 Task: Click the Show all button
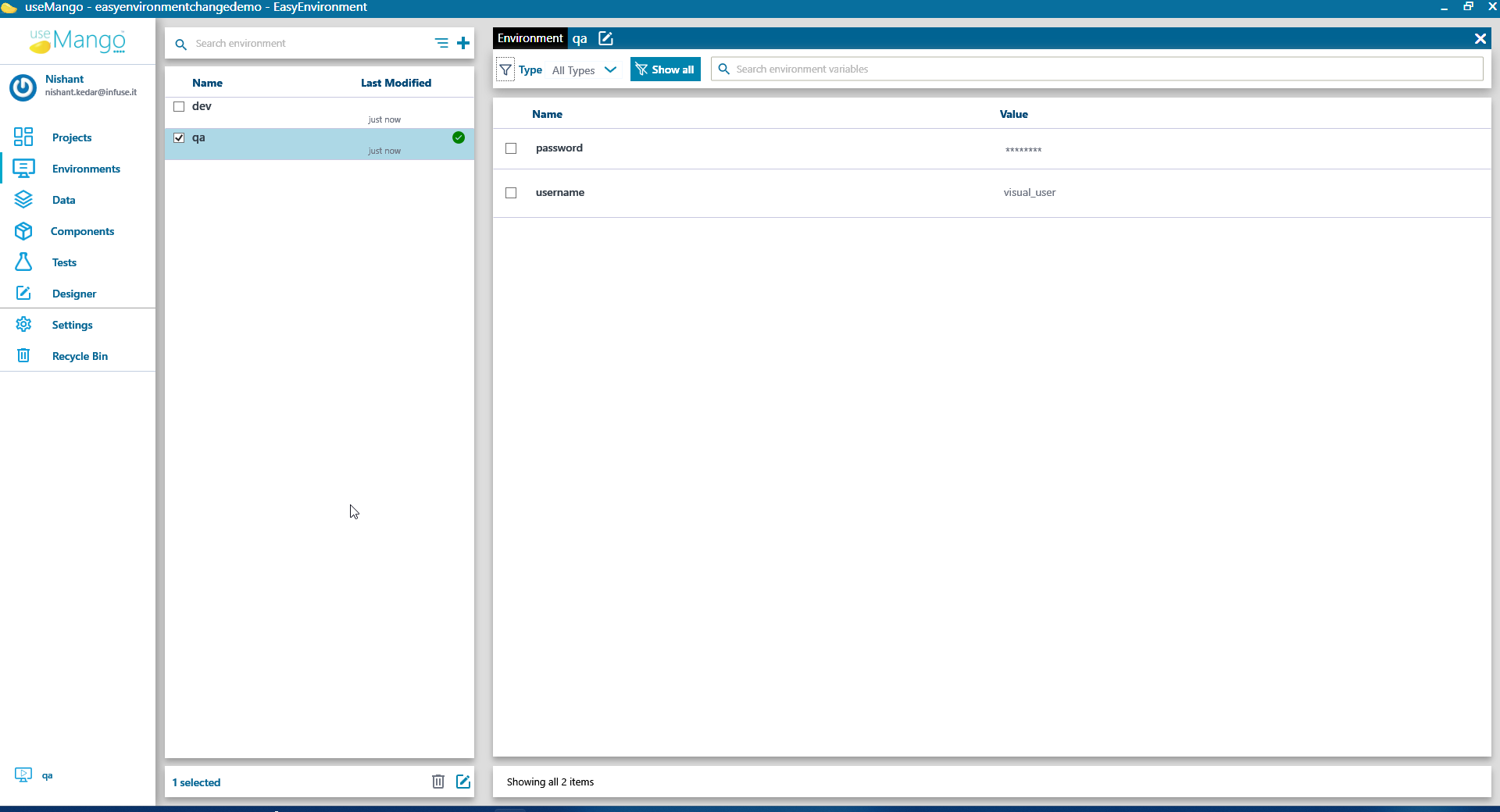pos(666,69)
